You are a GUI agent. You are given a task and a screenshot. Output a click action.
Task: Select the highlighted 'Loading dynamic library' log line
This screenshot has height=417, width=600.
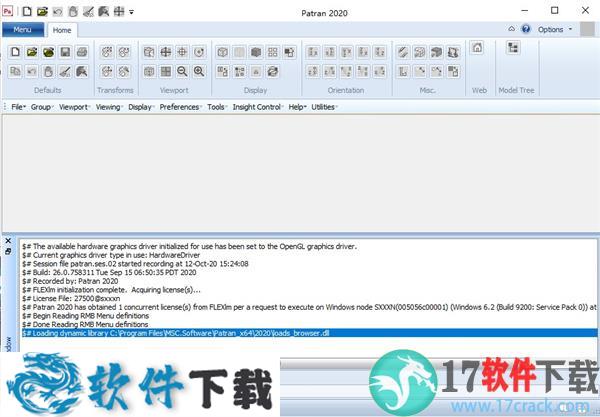click(309, 333)
